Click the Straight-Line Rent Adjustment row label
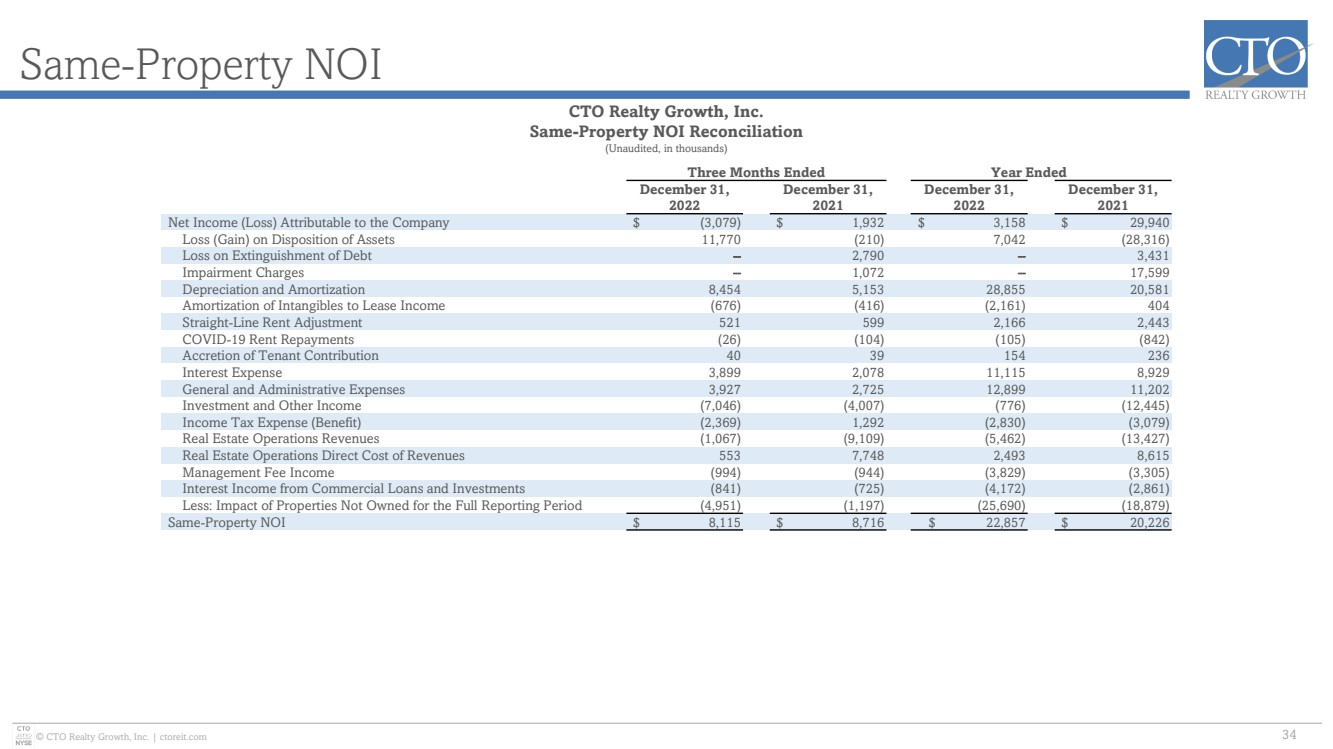The width and height of the screenshot is (1333, 749). pyautogui.click(x=272, y=323)
